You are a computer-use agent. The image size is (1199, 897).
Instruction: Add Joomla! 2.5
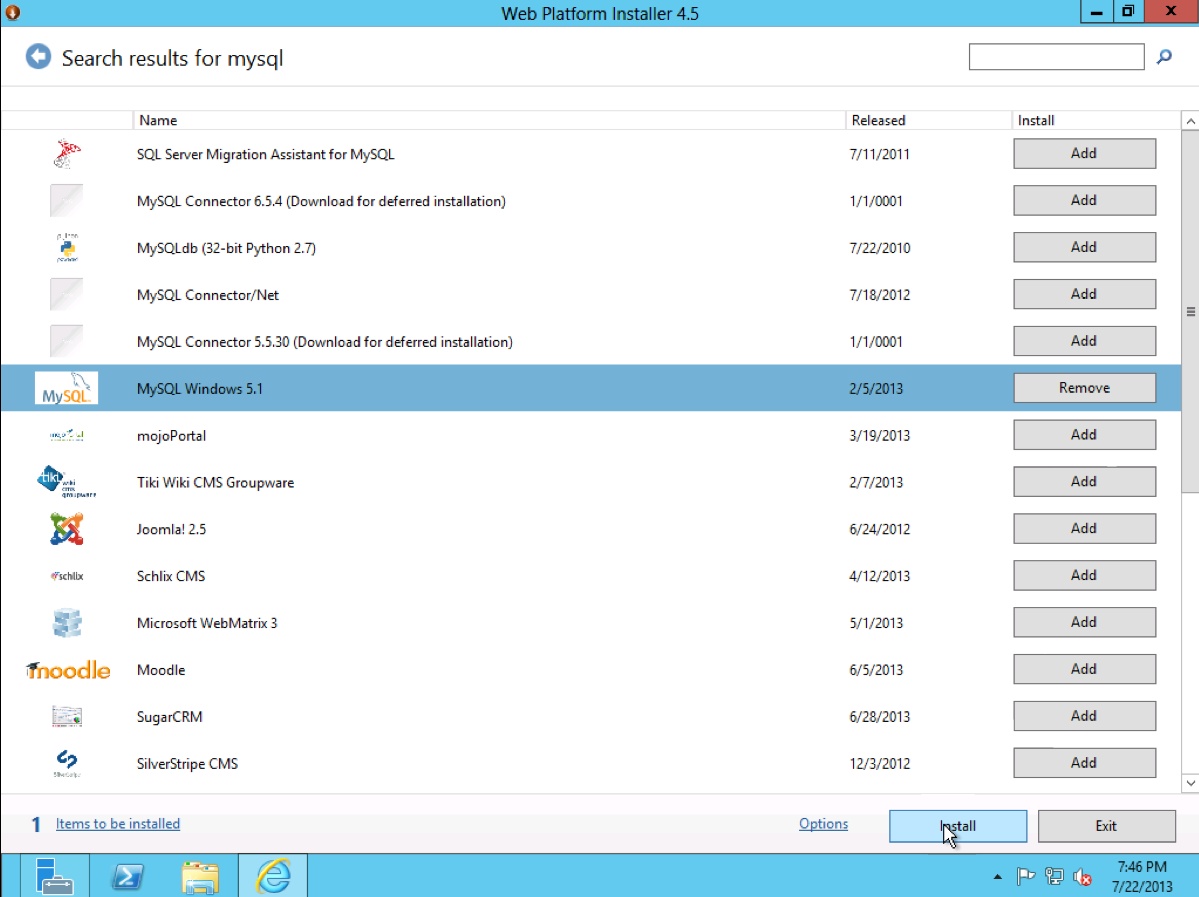click(x=1084, y=528)
